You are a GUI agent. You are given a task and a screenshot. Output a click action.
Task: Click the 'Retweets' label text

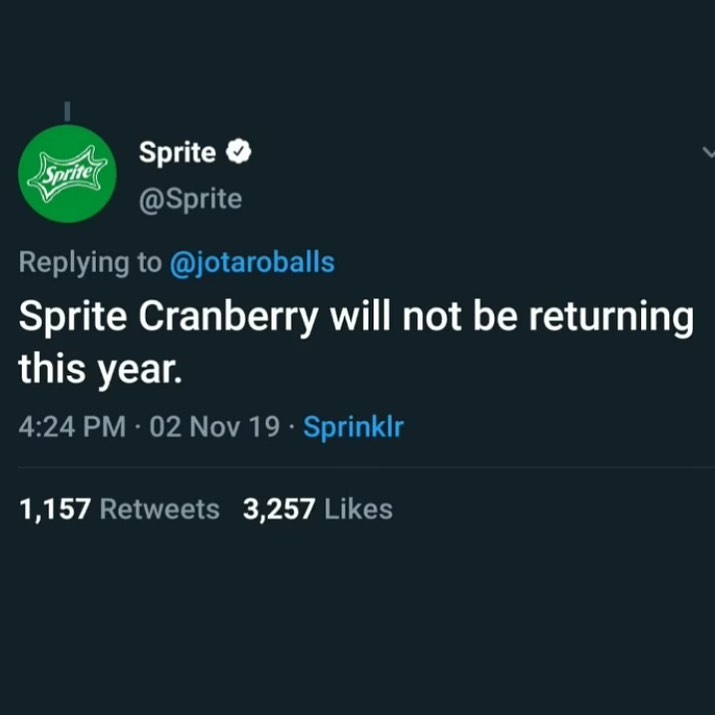click(x=160, y=509)
